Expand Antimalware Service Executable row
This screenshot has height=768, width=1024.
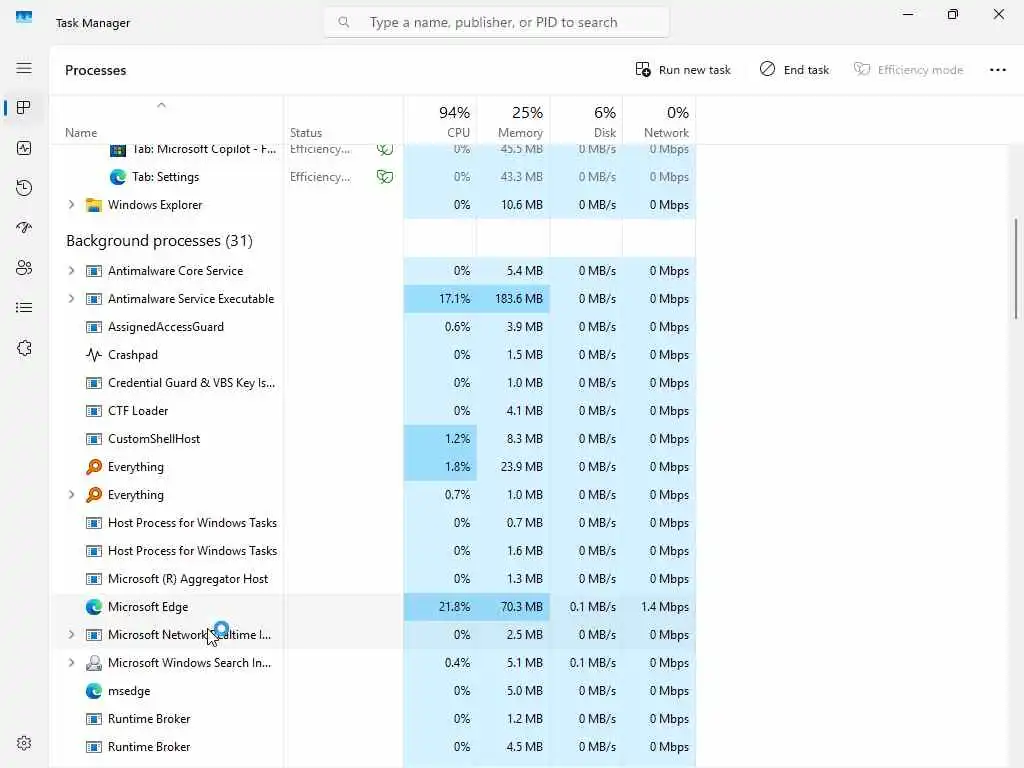tap(71, 298)
